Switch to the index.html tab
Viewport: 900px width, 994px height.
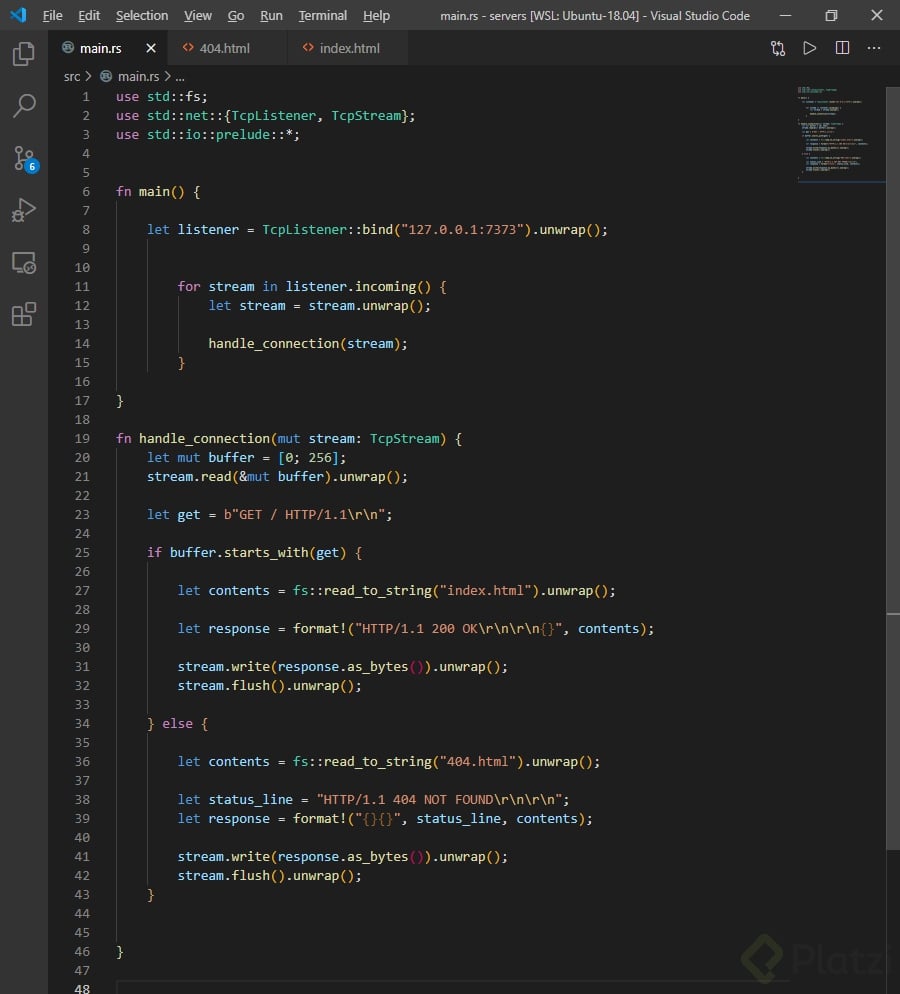tap(349, 48)
